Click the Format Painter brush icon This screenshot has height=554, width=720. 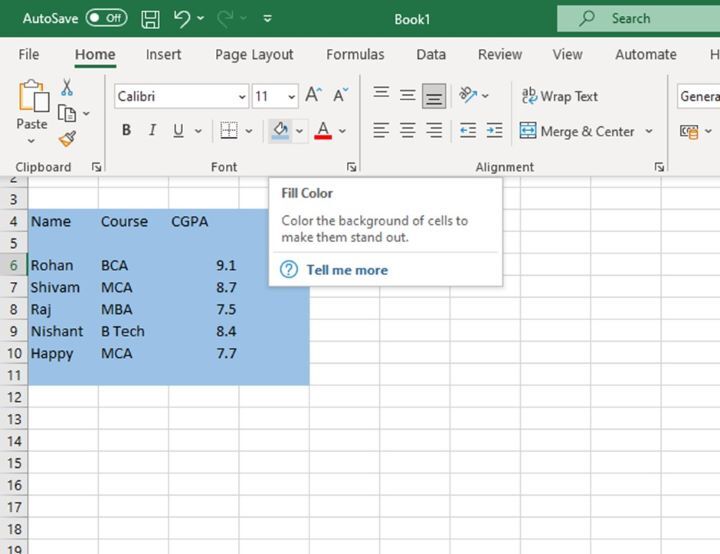pos(67,139)
